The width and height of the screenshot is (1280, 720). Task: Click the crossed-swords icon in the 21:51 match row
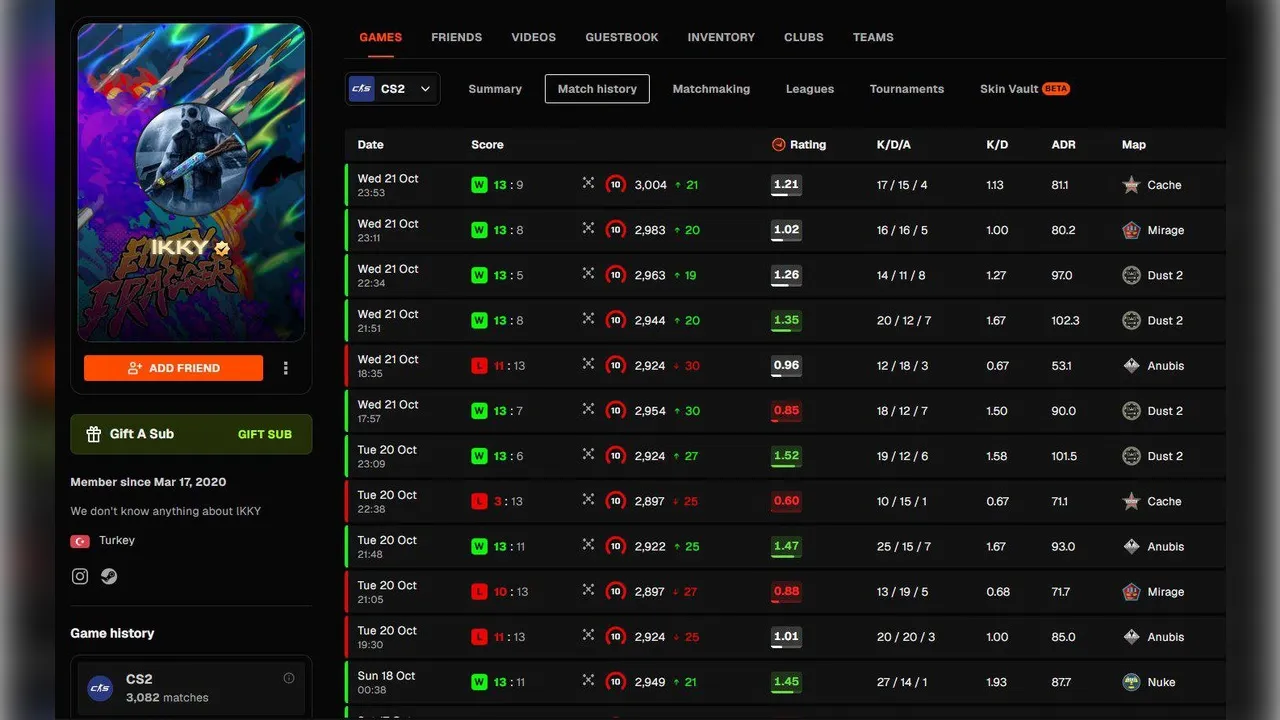point(588,319)
